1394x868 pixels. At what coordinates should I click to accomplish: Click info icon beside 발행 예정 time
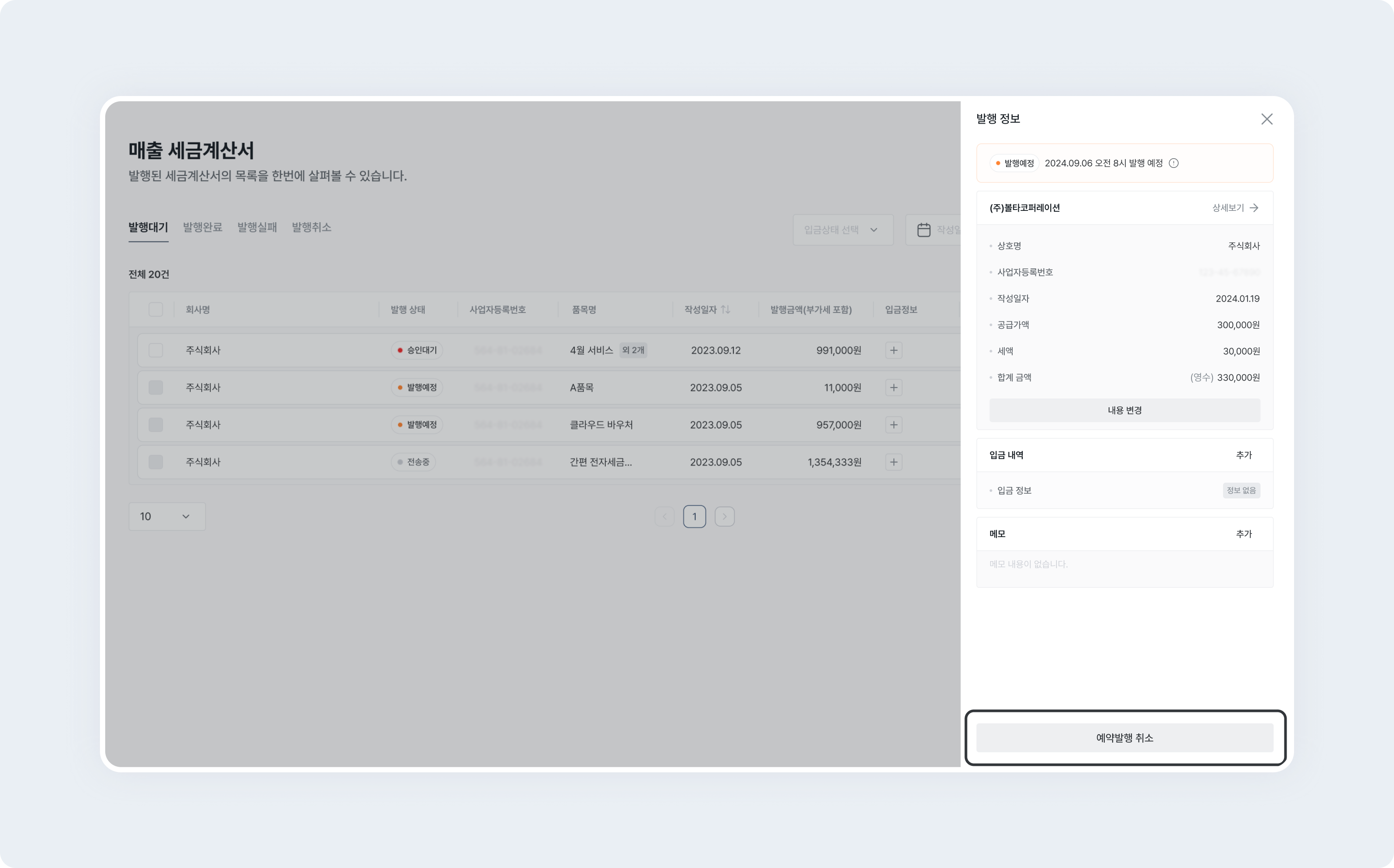coord(1174,163)
